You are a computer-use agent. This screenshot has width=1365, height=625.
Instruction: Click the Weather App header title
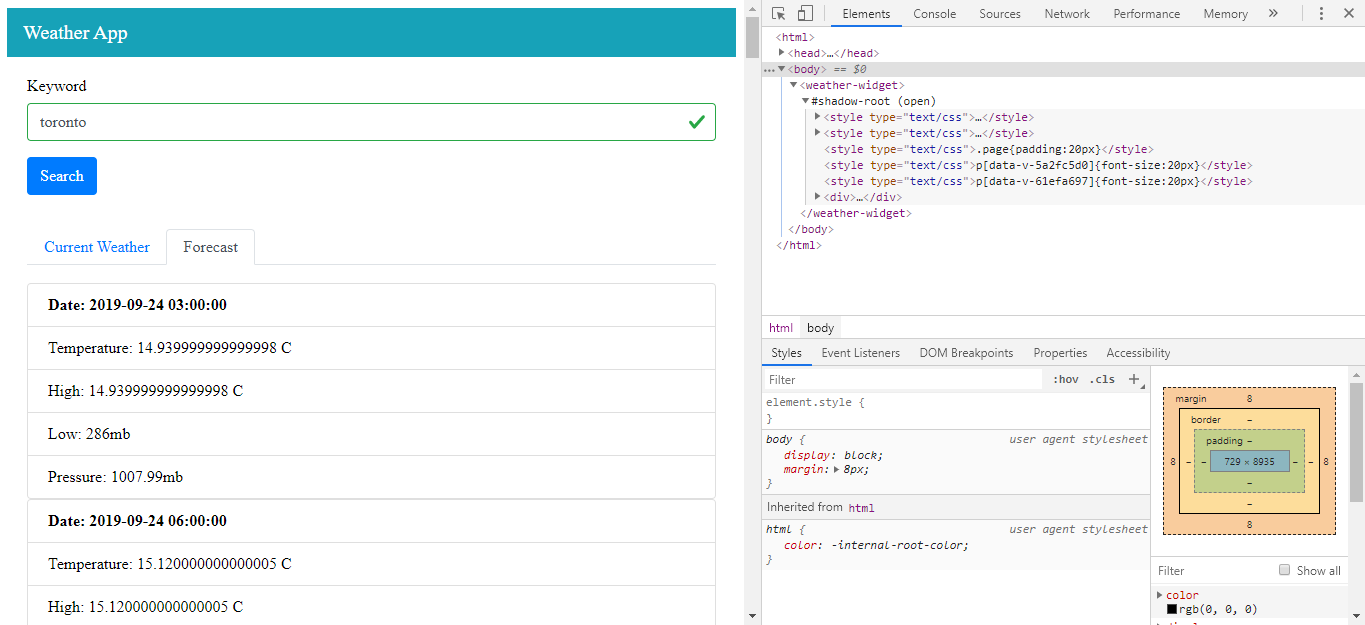click(x=75, y=33)
